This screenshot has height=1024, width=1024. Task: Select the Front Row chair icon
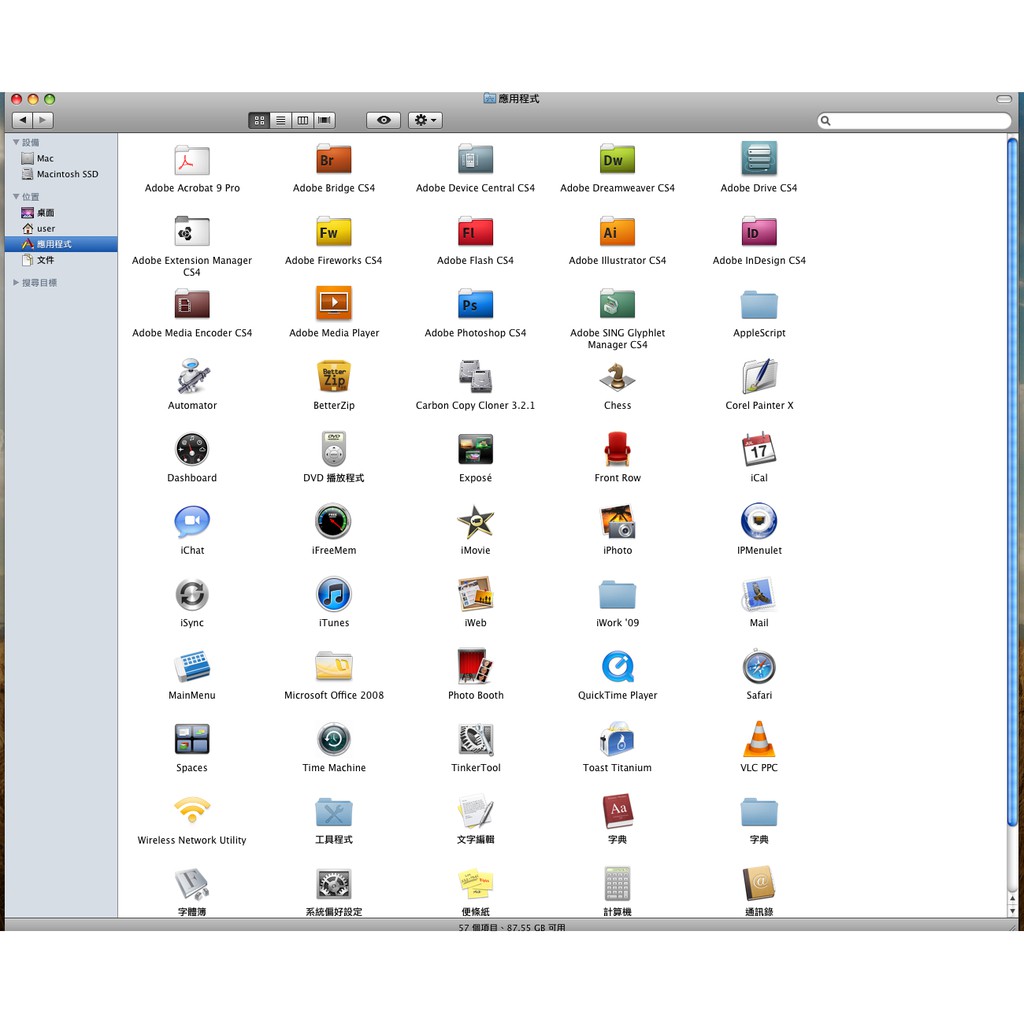click(x=617, y=449)
